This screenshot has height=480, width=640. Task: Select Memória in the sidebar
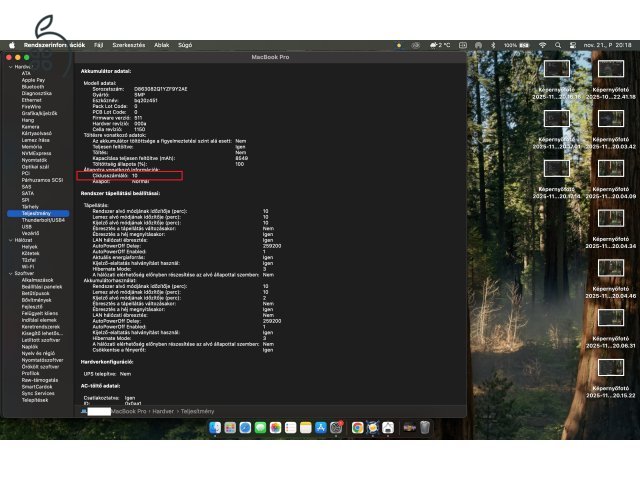(x=31, y=147)
